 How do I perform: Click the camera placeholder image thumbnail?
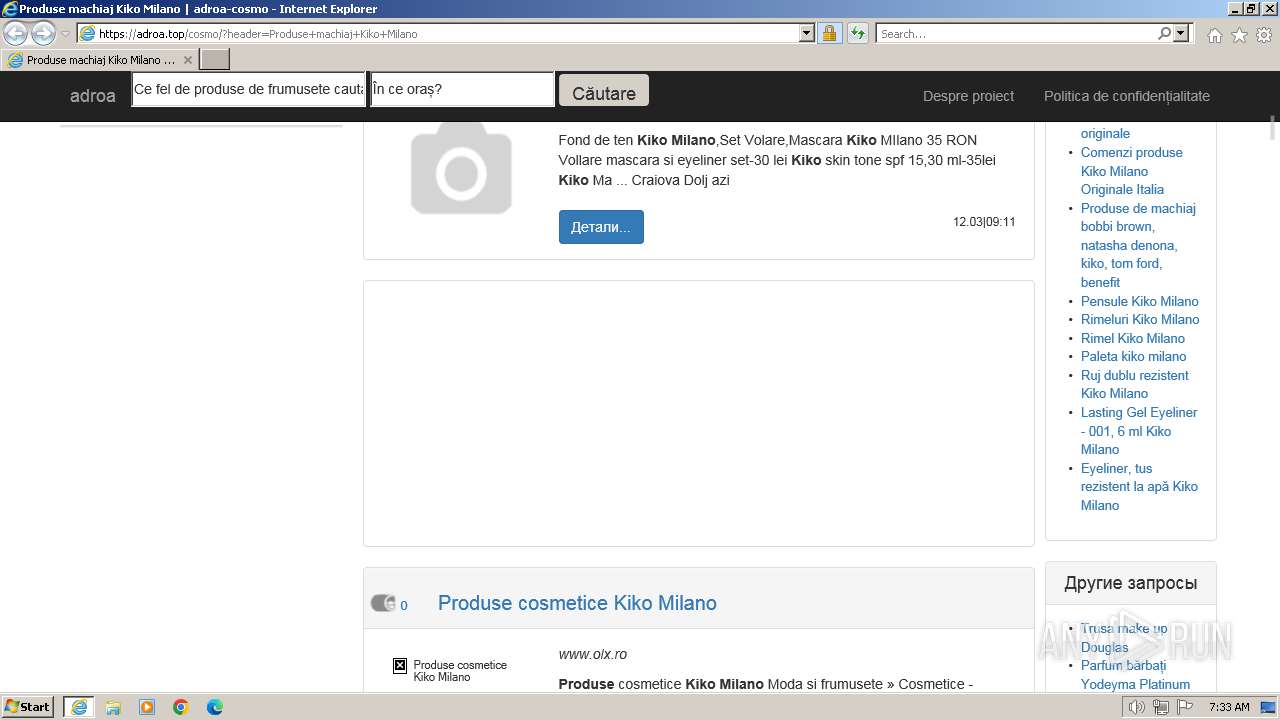click(461, 168)
